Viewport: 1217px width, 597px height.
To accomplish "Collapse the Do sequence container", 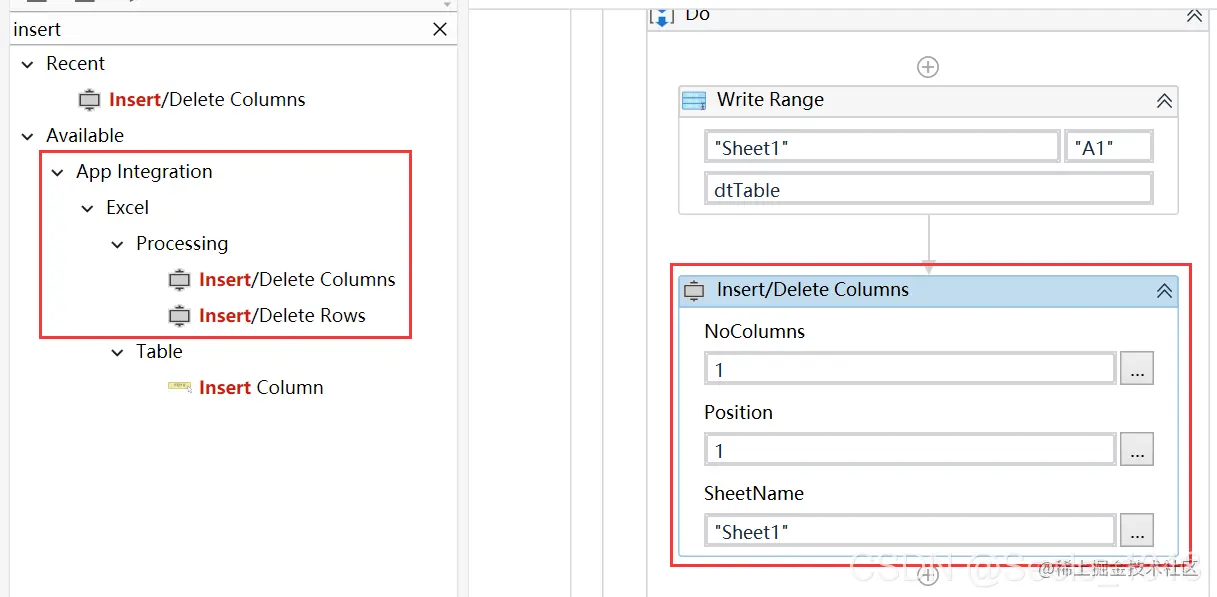I will [x=1194, y=15].
